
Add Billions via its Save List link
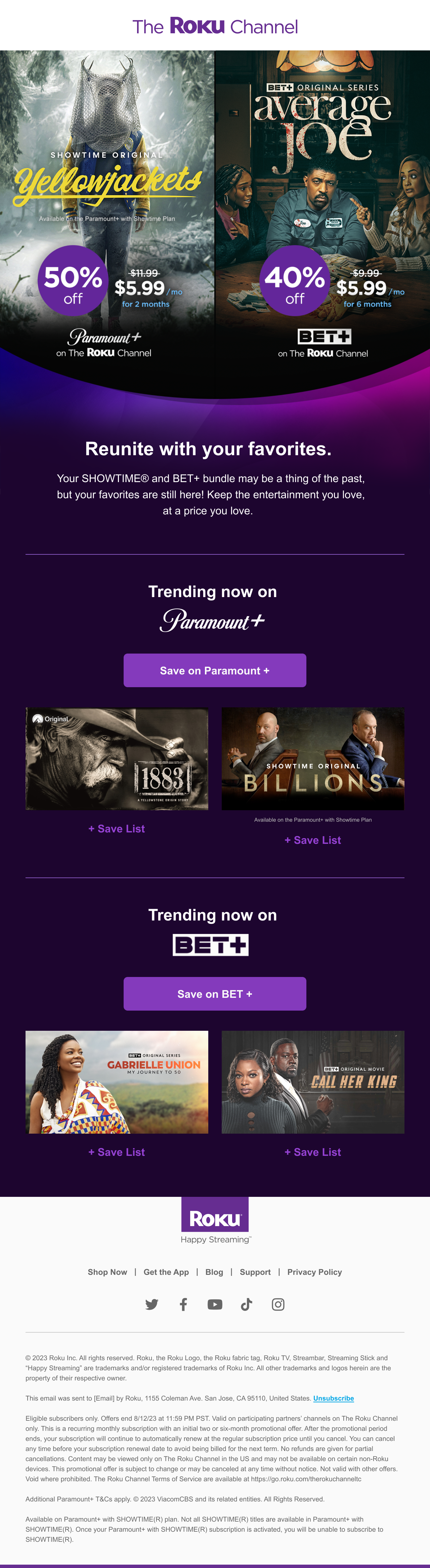[313, 840]
